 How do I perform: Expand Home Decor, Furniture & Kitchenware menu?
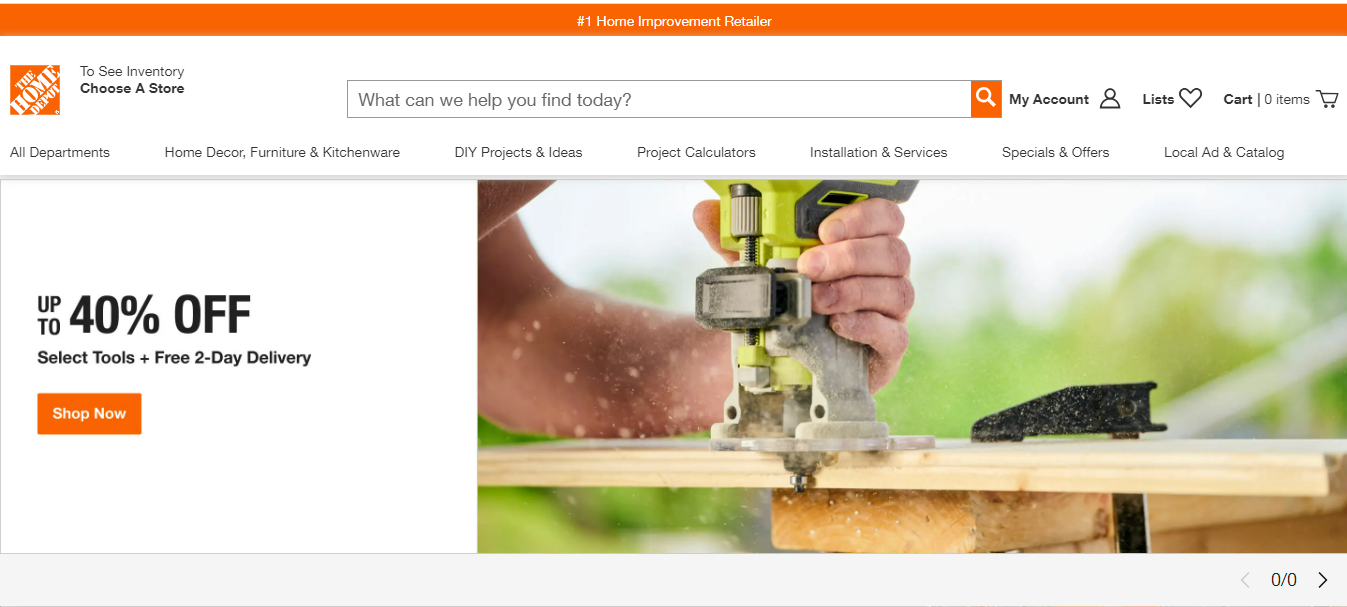coord(282,152)
